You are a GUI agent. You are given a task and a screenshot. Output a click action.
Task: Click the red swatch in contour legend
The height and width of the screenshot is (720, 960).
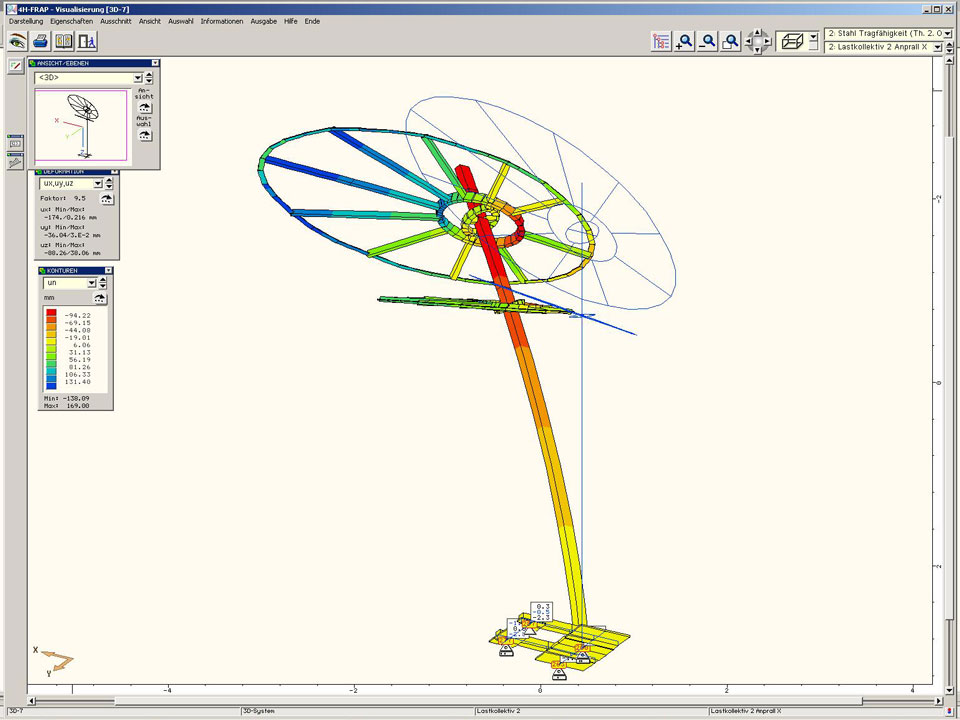click(50, 315)
